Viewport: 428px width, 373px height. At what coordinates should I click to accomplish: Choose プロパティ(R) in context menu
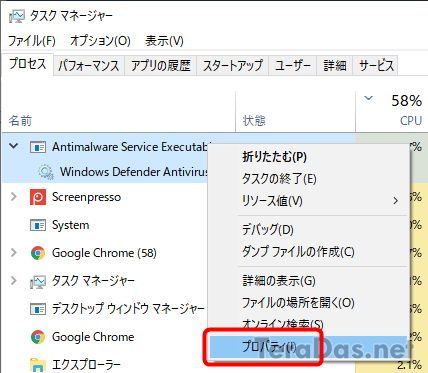pos(308,347)
